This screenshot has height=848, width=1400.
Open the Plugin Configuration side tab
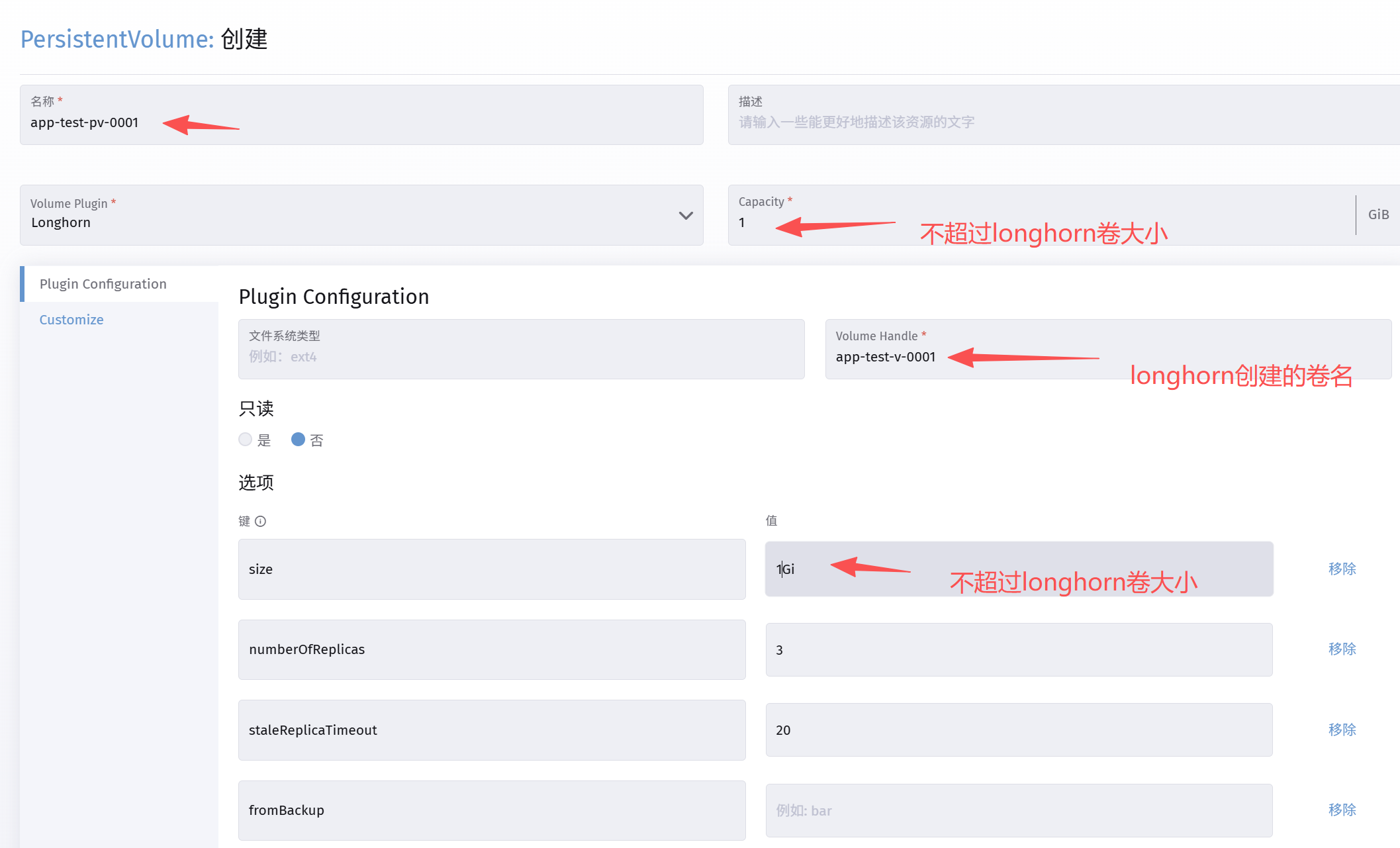103,284
